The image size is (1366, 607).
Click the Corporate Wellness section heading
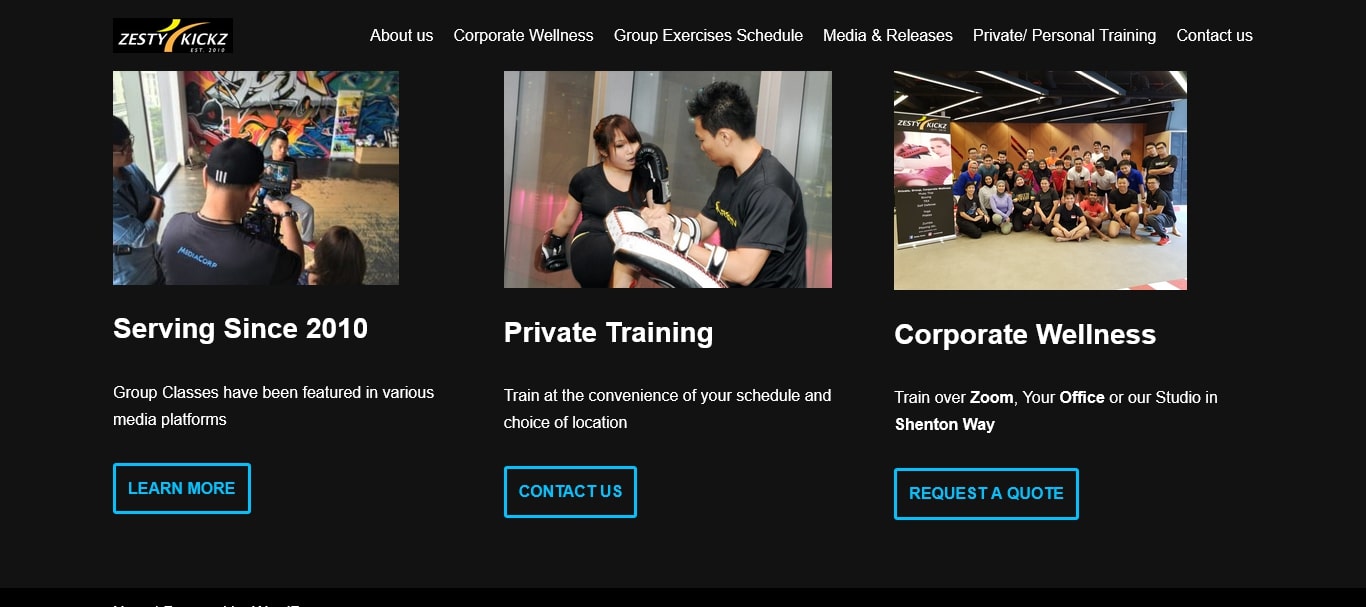coord(1025,334)
